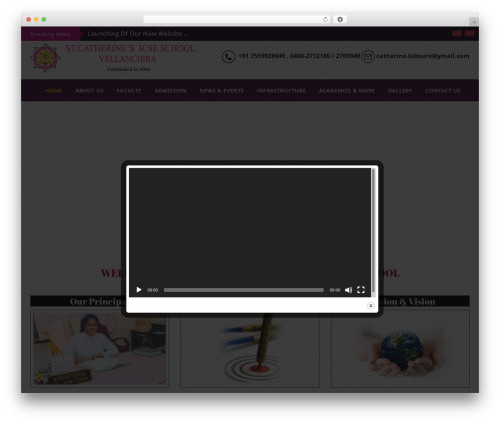Go to the Faculty menu item

point(129,91)
